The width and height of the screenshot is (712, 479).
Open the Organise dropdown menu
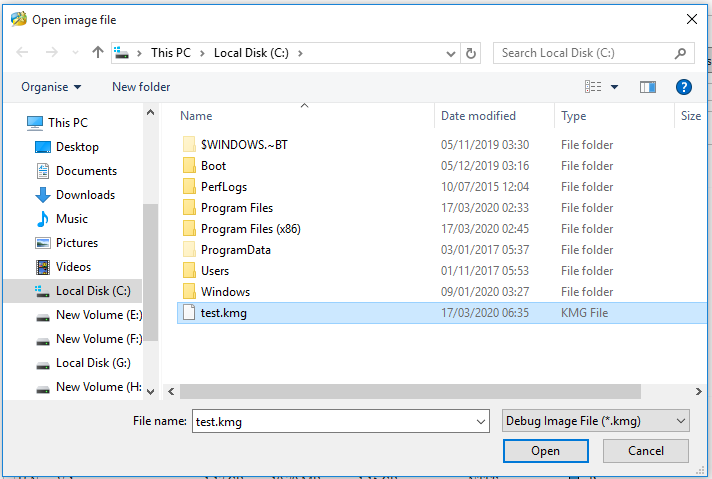coord(51,87)
